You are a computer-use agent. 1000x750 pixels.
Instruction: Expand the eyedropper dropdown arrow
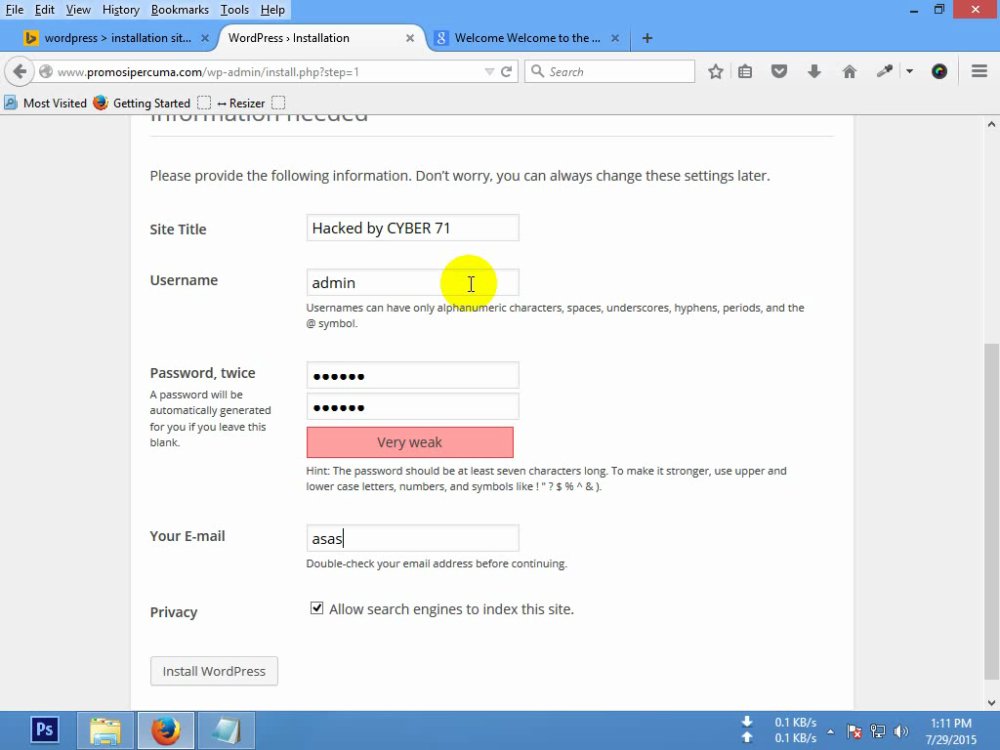[909, 71]
